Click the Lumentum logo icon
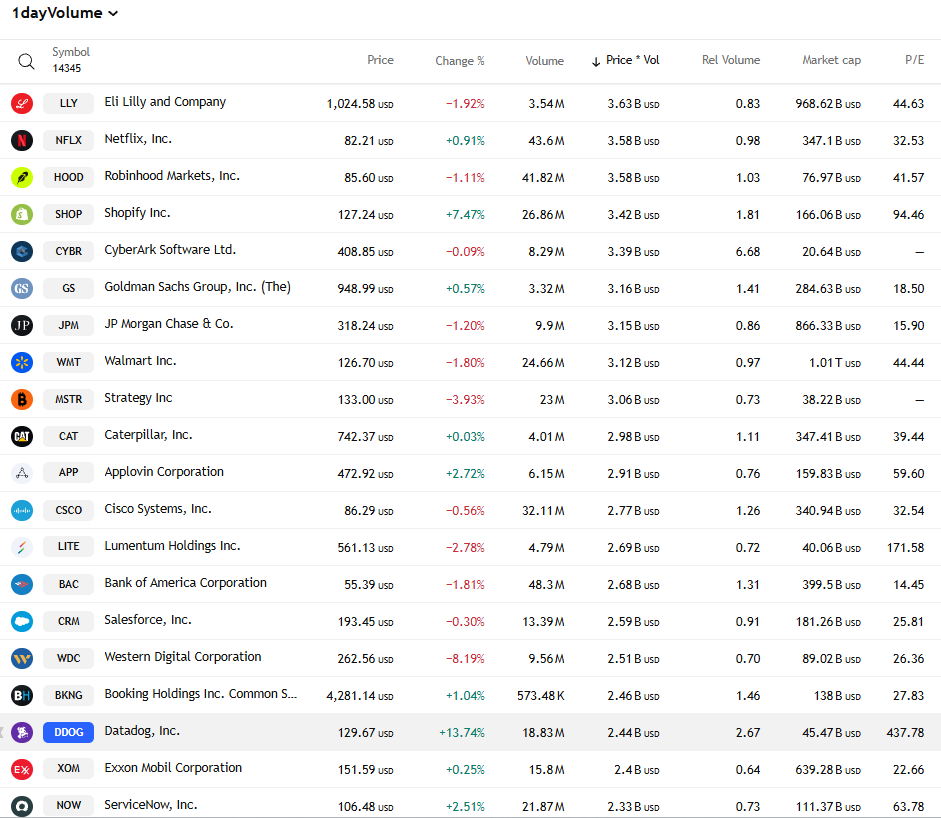Viewport: 941px width, 818px height. 22,547
